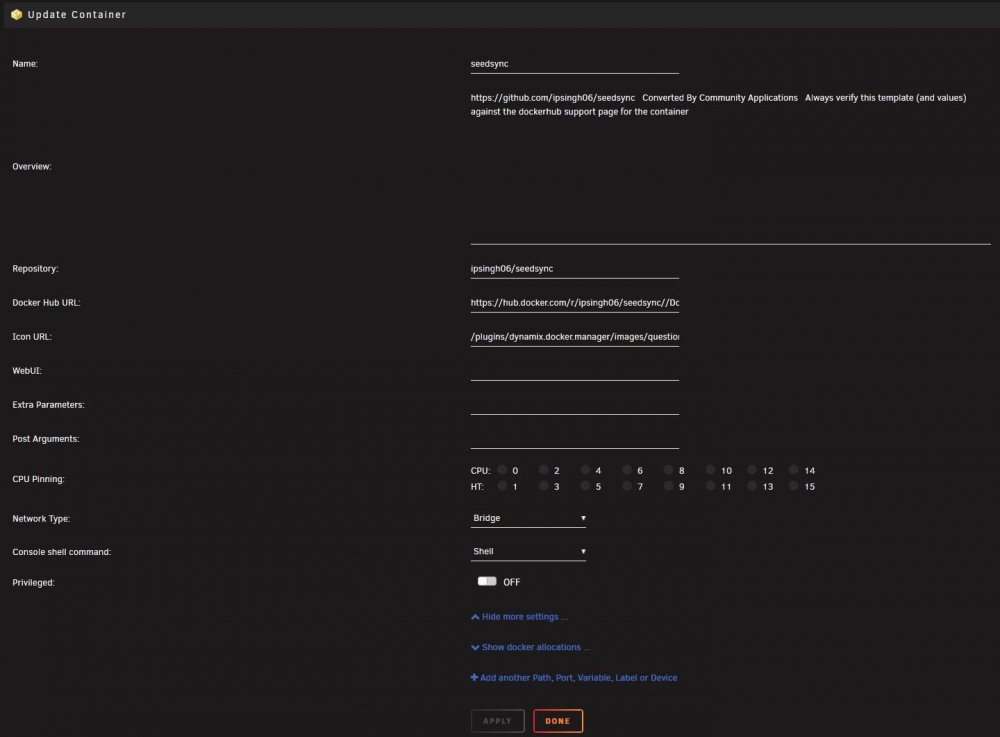Click the "Network Type:" label
This screenshot has height=737, width=1000.
(41, 518)
